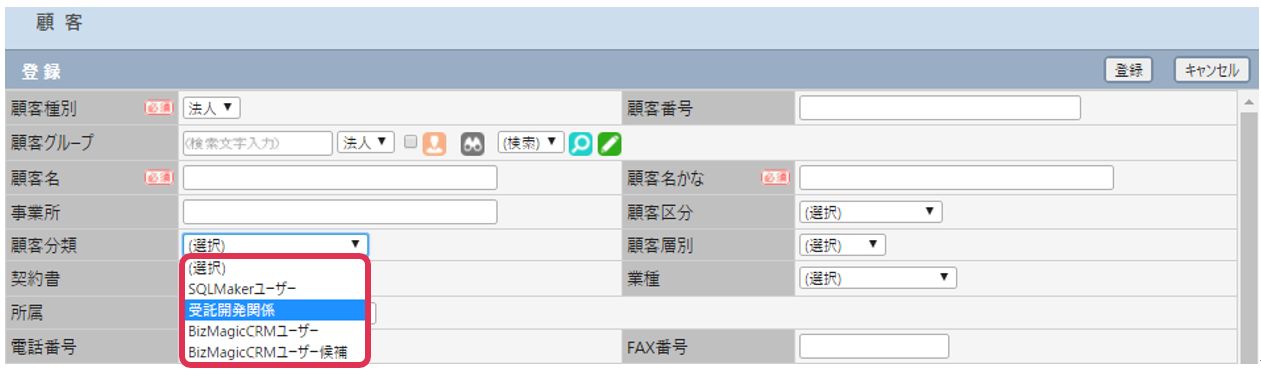Click the 顧客名かな text field
Screen dimensions: 1261x371
click(956, 178)
